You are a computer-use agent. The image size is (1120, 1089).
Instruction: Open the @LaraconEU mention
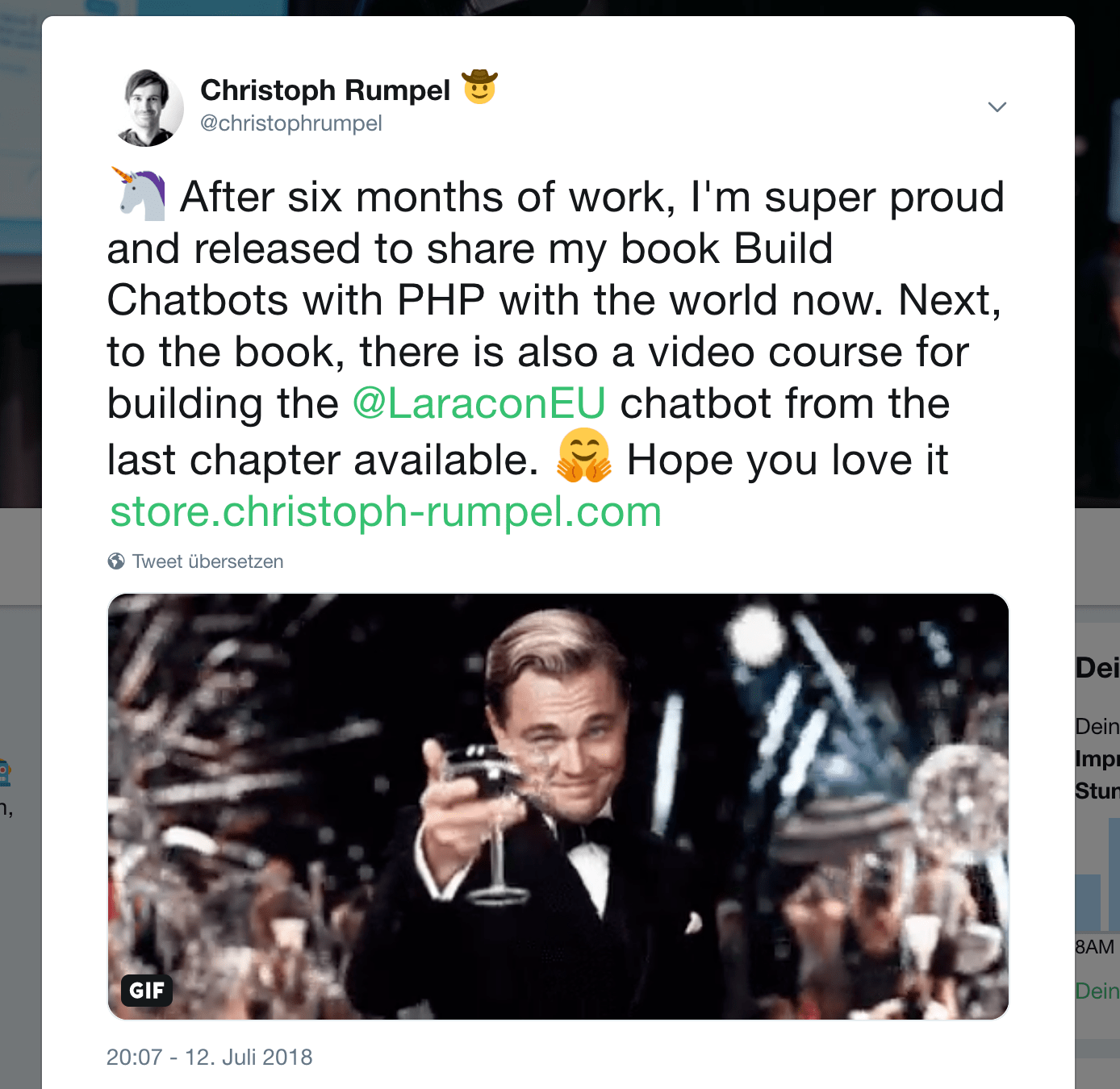coord(479,403)
